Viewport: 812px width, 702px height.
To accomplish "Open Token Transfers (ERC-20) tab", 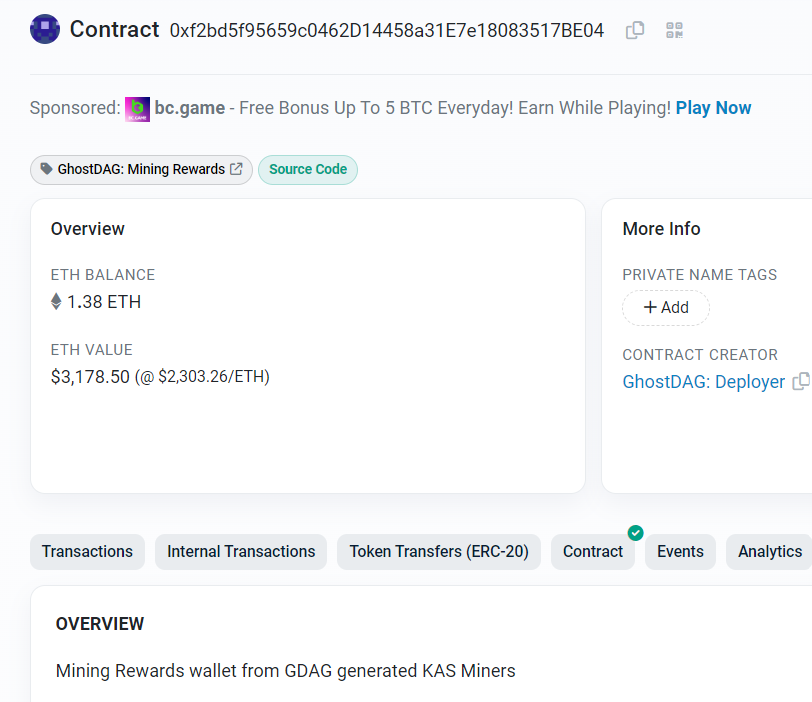I will click(439, 552).
